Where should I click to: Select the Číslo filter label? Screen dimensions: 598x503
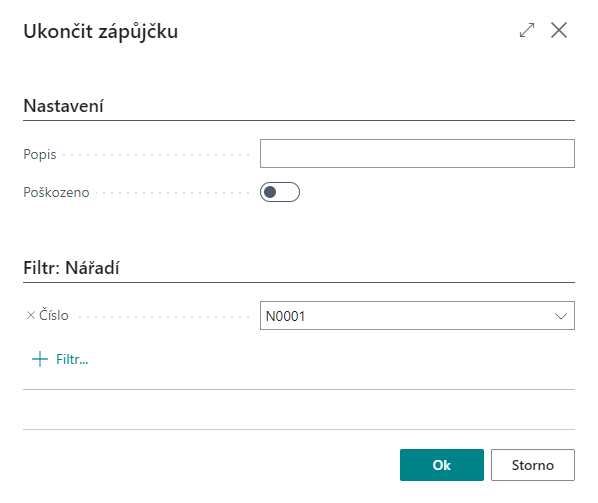point(54,315)
